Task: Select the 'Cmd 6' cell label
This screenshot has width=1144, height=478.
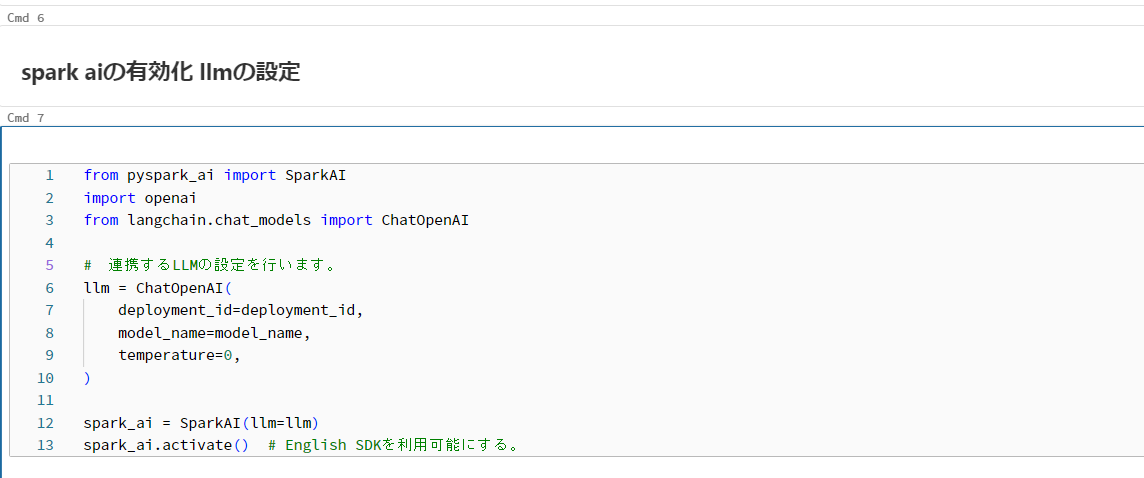Action: (26, 18)
